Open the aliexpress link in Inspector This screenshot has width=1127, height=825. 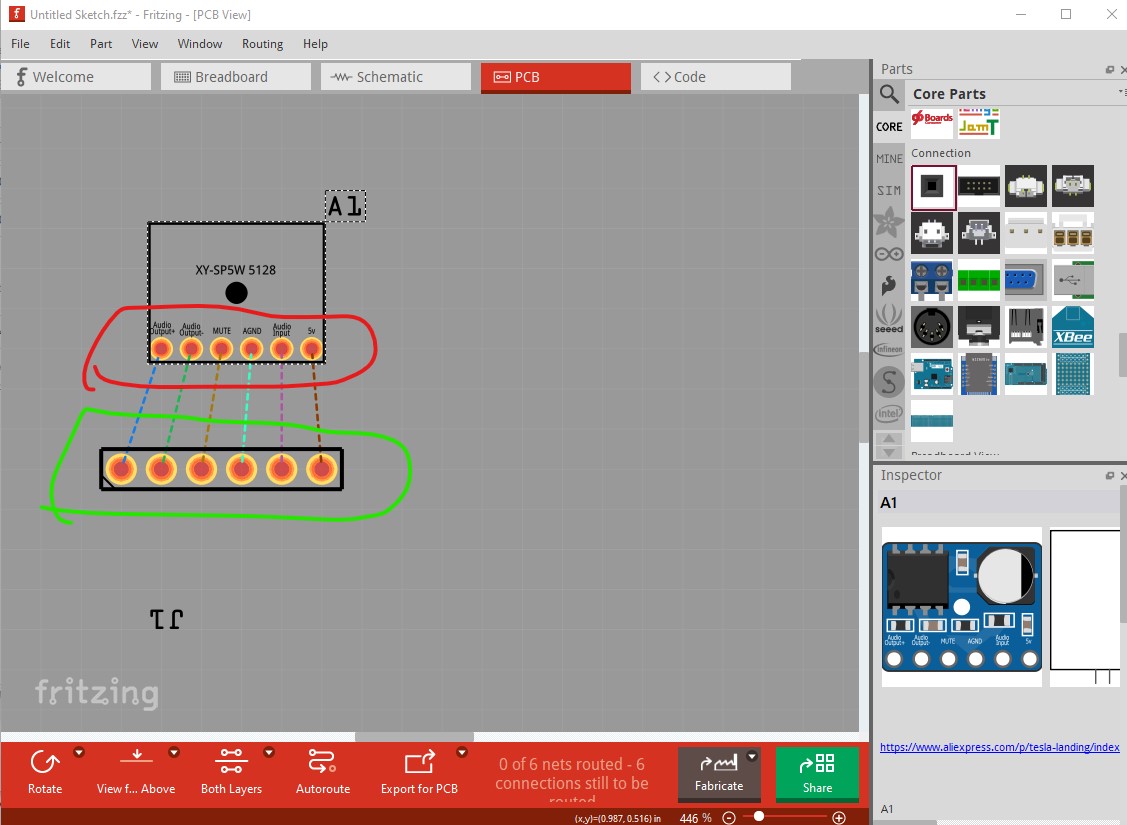(x=999, y=747)
